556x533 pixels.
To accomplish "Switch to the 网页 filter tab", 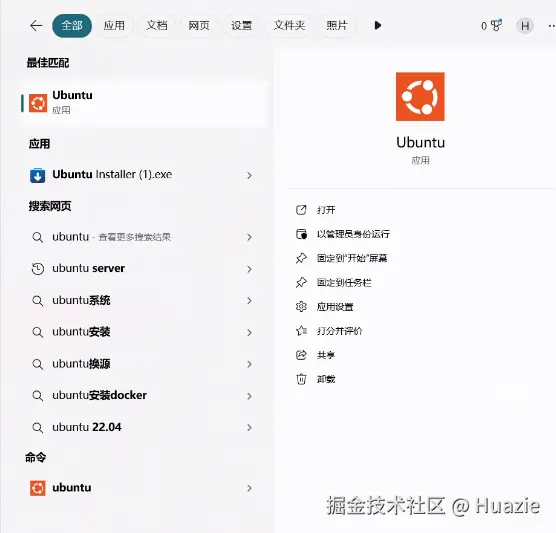I will click(199, 26).
